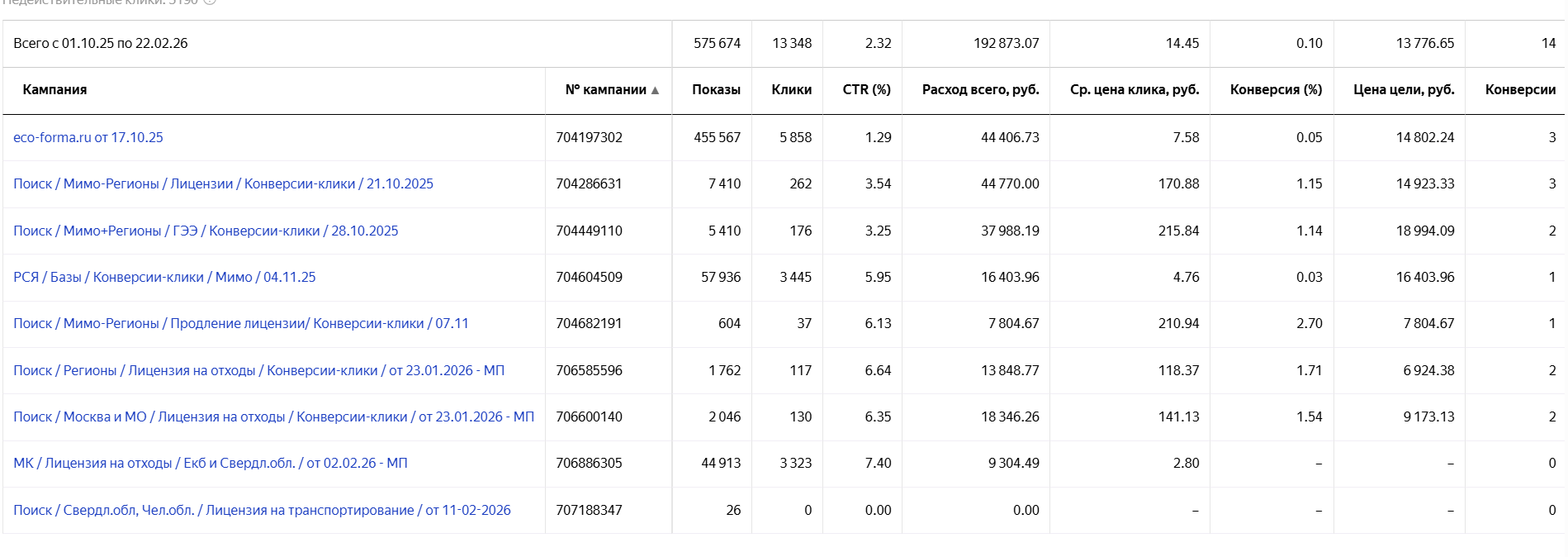Sort by Ср. цена клика header
The width and height of the screenshot is (1568, 557).
pos(1134,89)
